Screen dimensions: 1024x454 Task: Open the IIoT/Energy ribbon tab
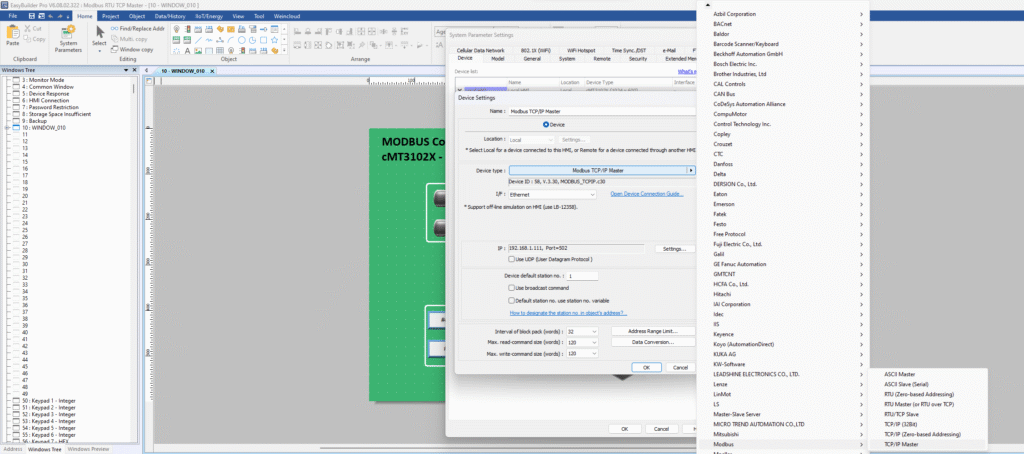210,16
